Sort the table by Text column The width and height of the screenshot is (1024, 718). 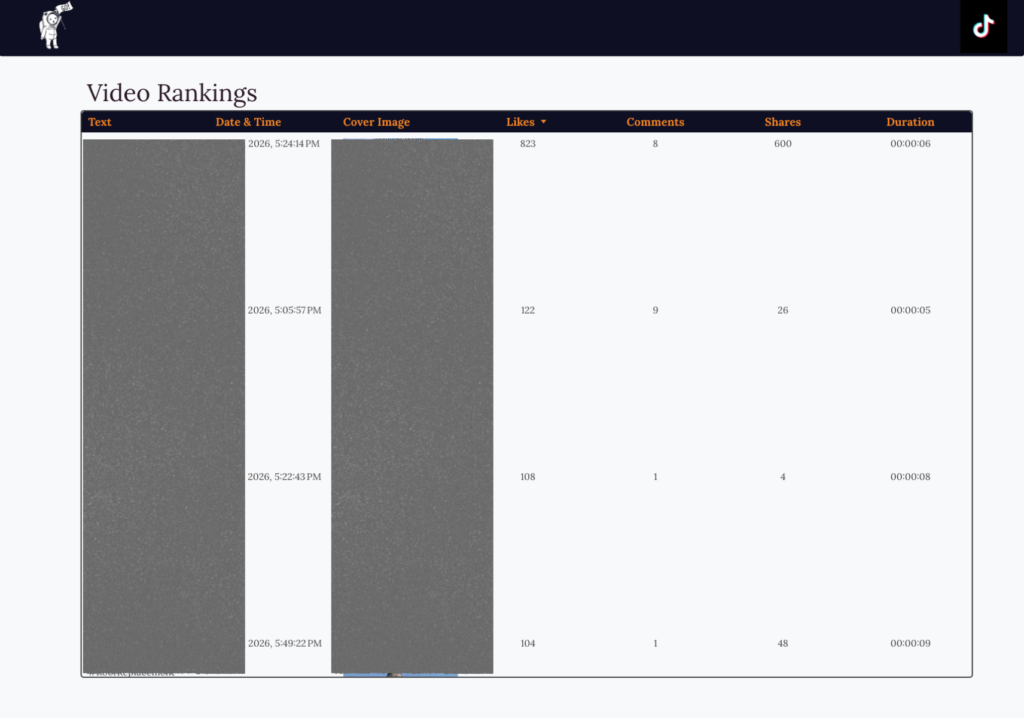coord(100,122)
